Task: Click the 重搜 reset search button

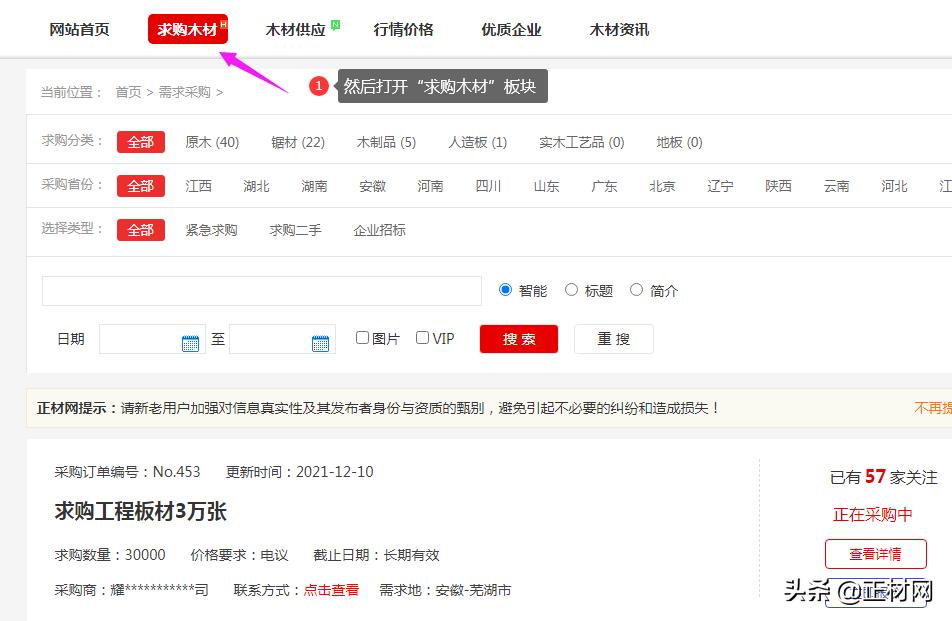Action: (x=614, y=339)
